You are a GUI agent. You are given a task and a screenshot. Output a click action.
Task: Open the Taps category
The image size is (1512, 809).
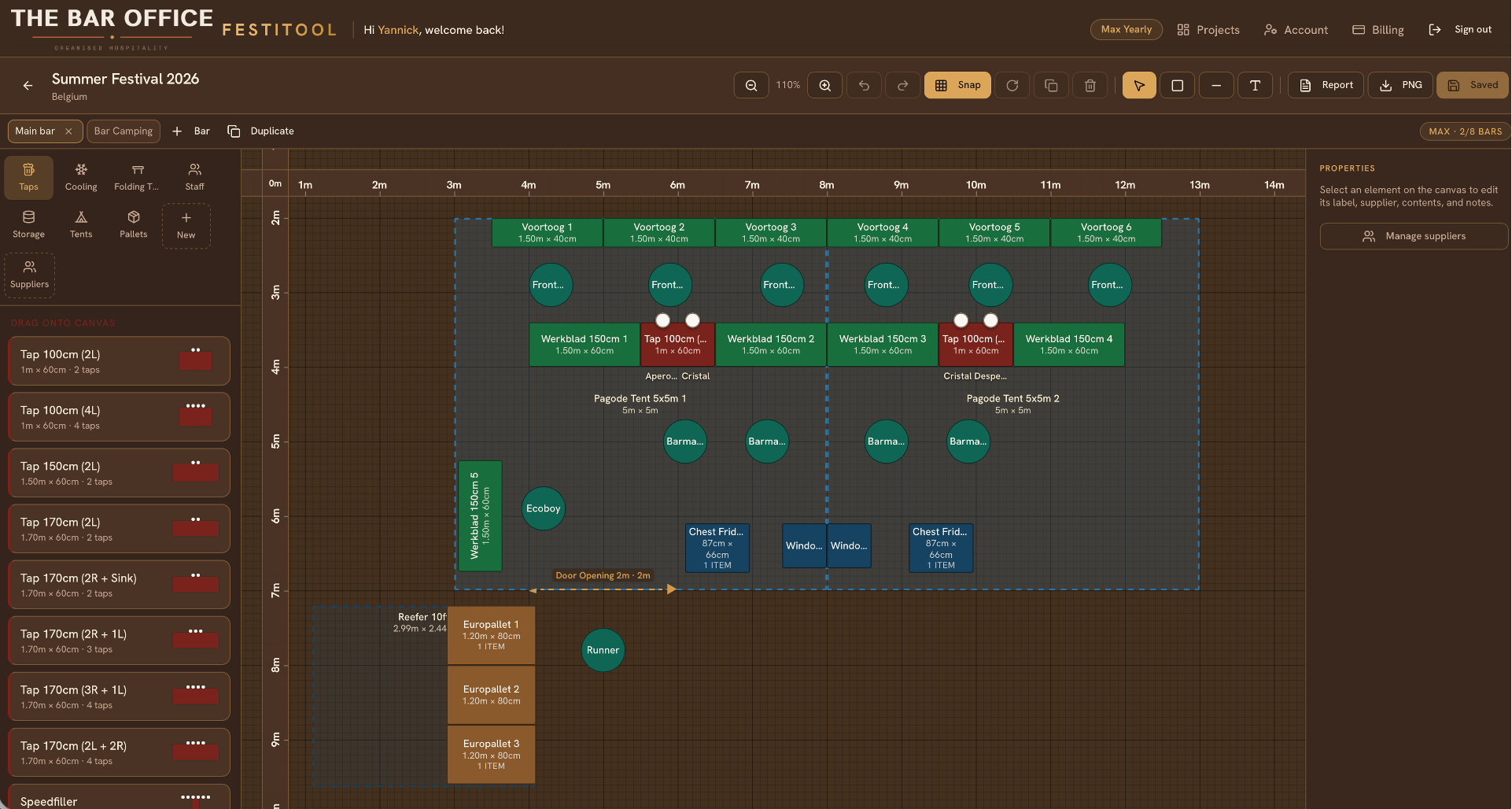tap(29, 177)
